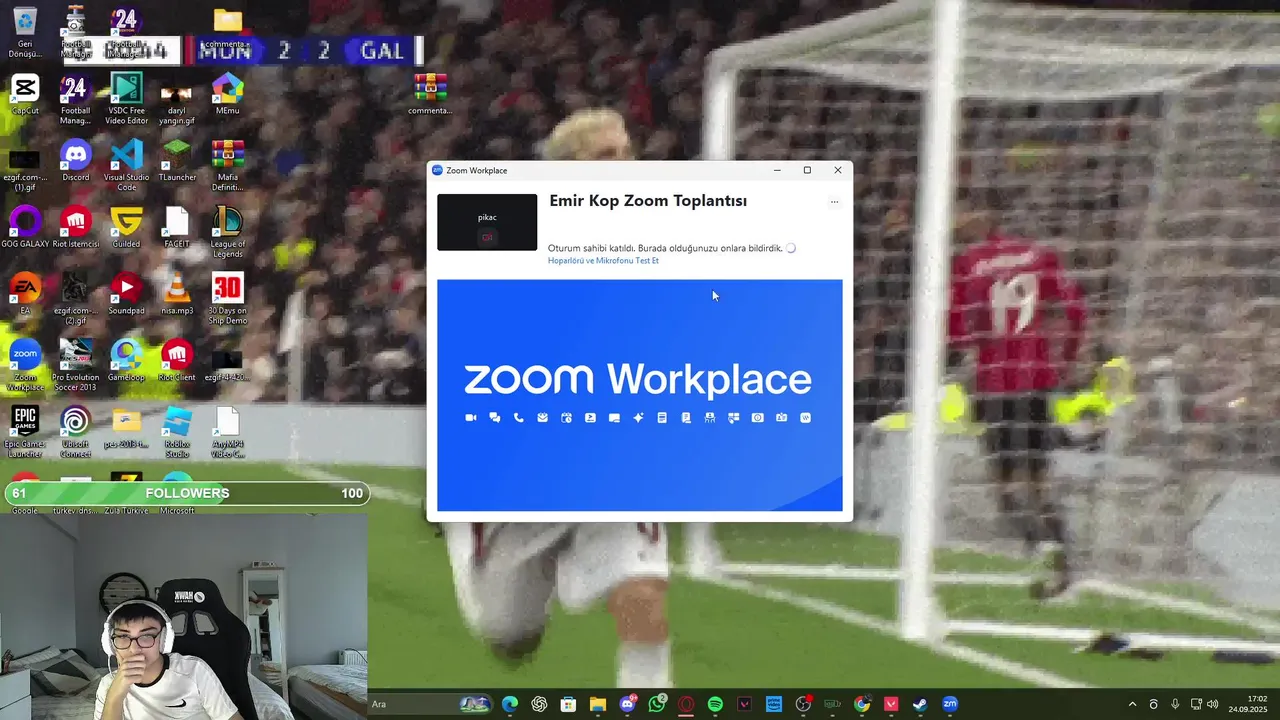The image size is (1280, 720).
Task: Open the Soundpad desktop shortcut
Action: coord(126,295)
